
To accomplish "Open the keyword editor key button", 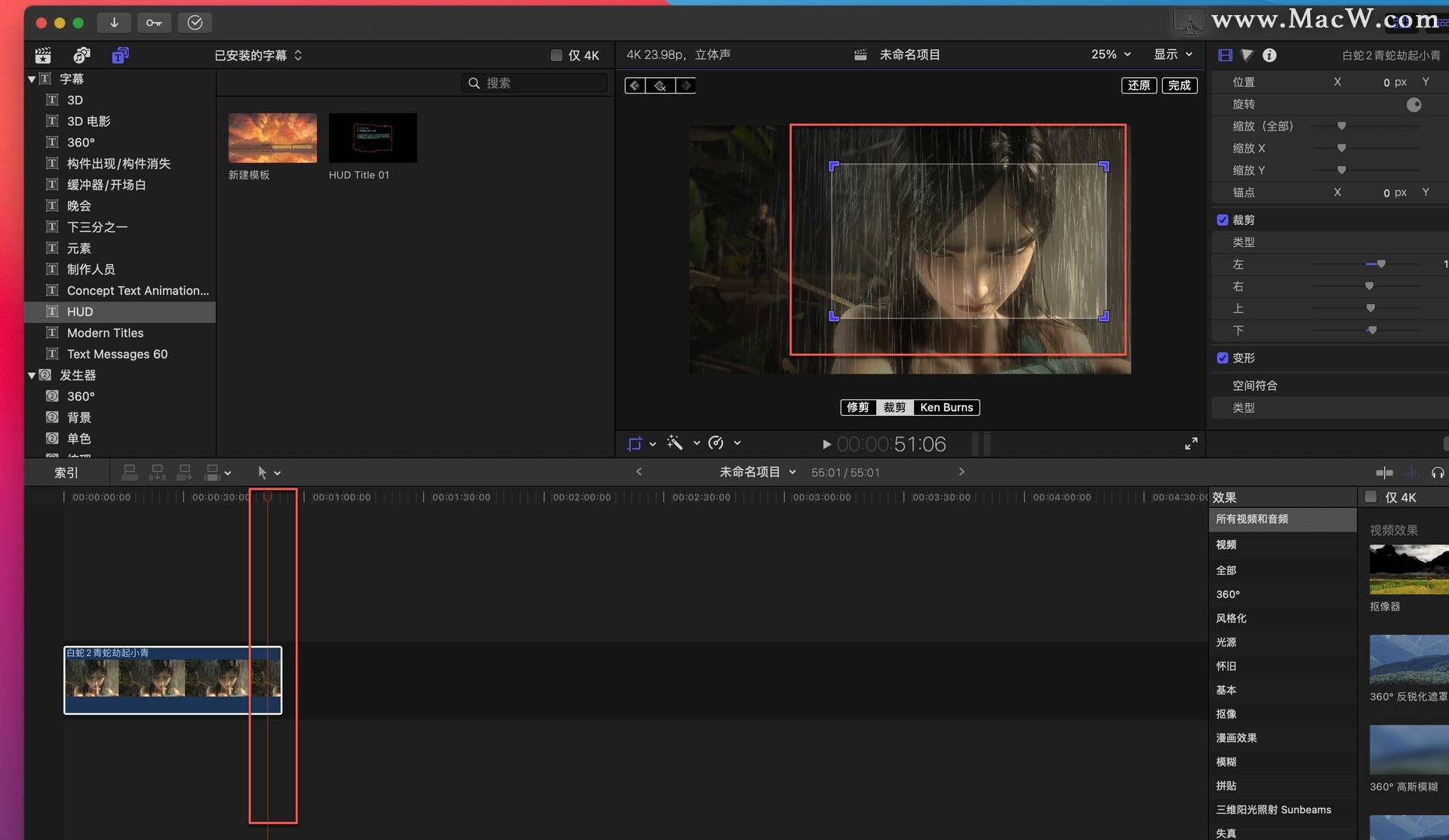I will 154,23.
